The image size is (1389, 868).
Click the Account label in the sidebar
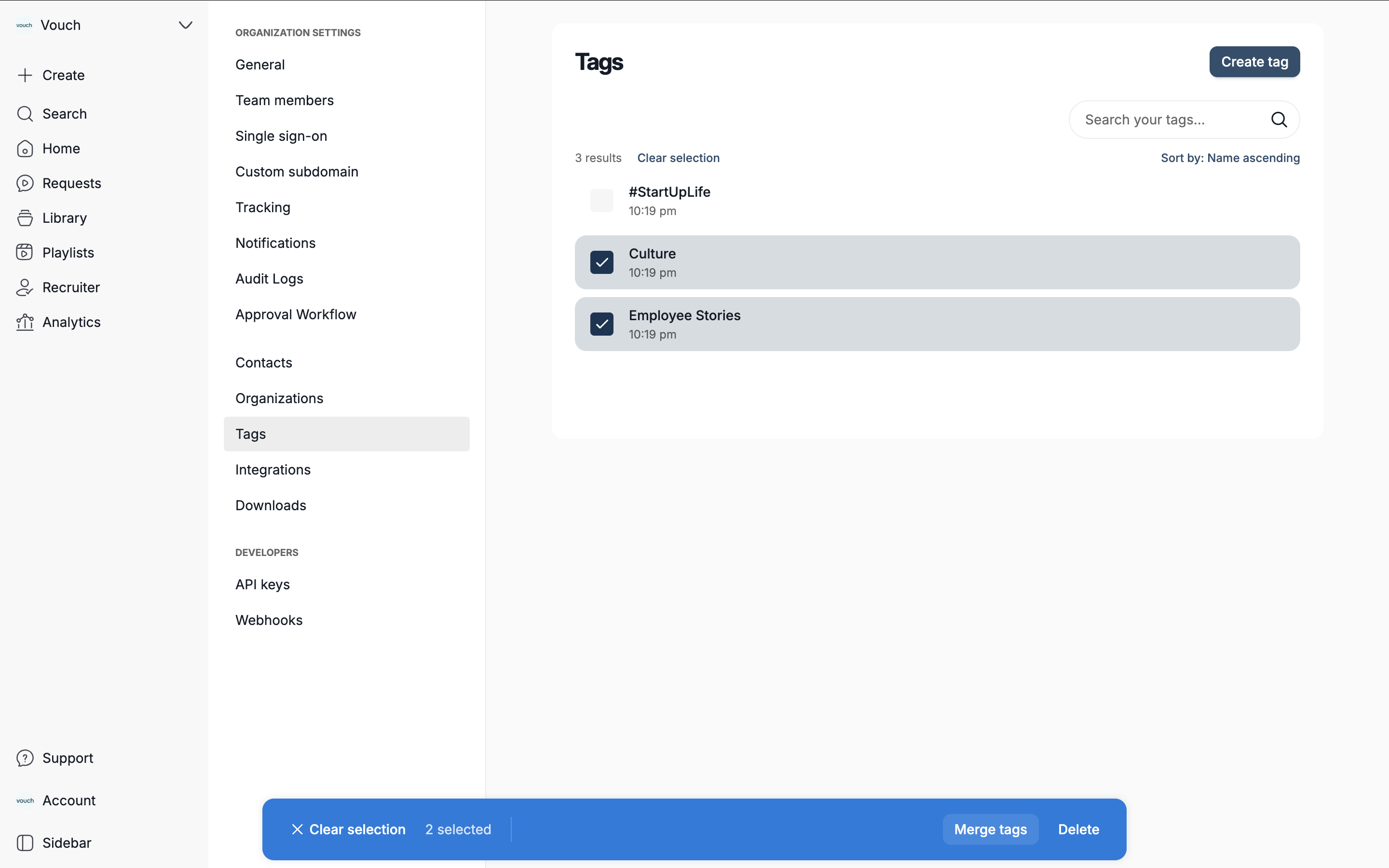(x=69, y=801)
